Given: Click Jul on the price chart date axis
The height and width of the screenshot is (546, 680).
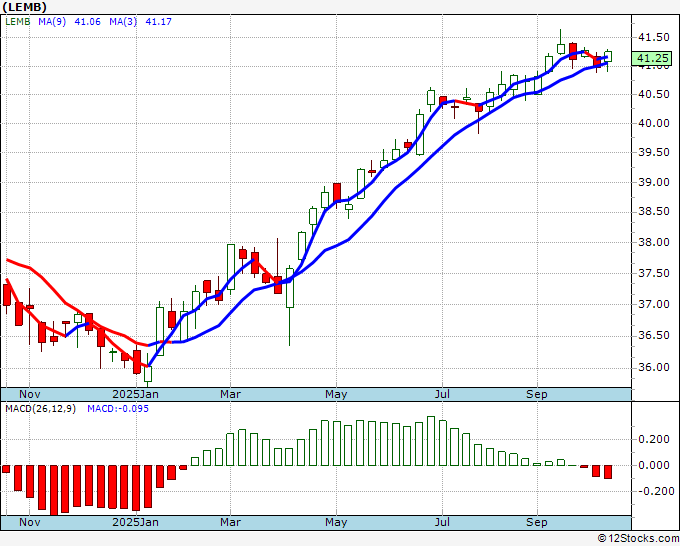Looking at the screenshot, I should tap(442, 394).
